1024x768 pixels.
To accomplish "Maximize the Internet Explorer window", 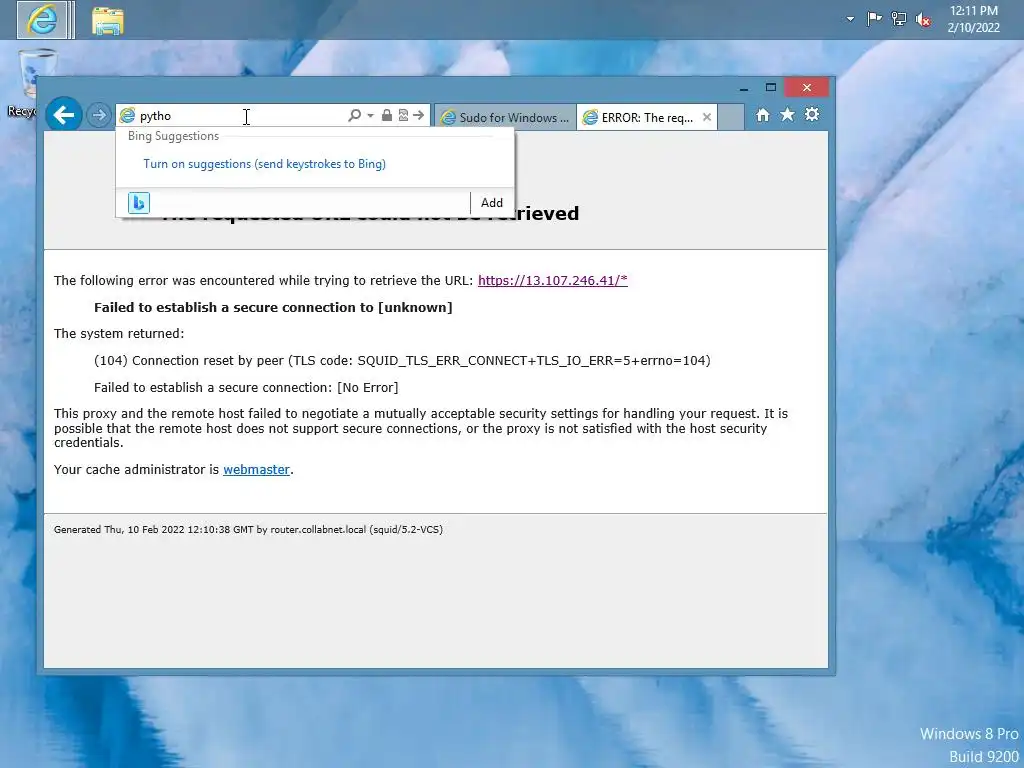I will click(771, 88).
